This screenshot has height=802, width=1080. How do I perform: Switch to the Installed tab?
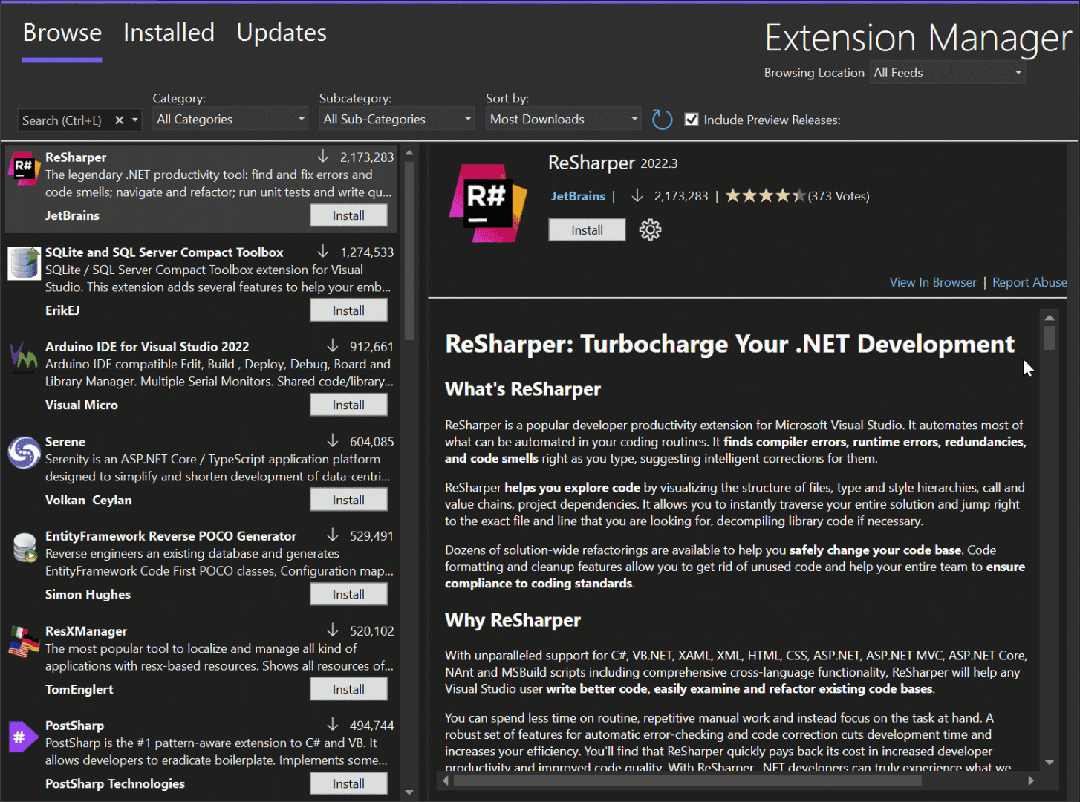tap(169, 33)
